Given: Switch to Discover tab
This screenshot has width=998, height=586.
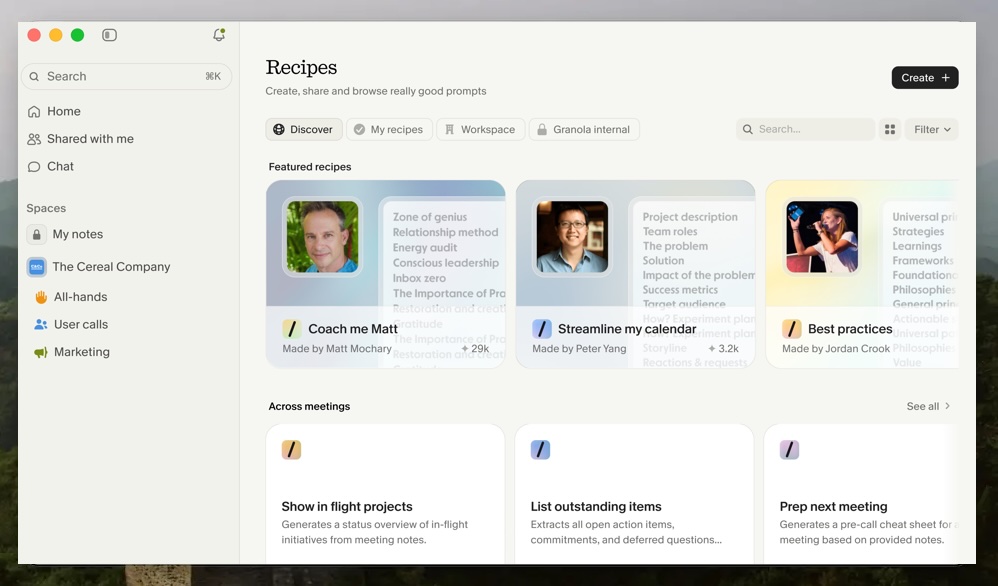Looking at the screenshot, I should click(x=304, y=129).
